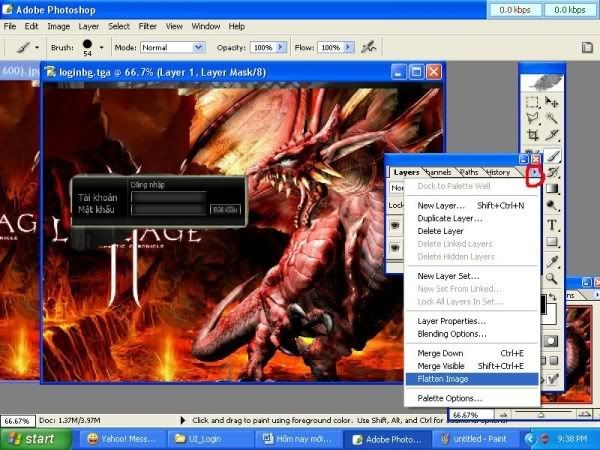The width and height of the screenshot is (600, 450).
Task: Select the Lasso tool
Action: click(x=532, y=118)
